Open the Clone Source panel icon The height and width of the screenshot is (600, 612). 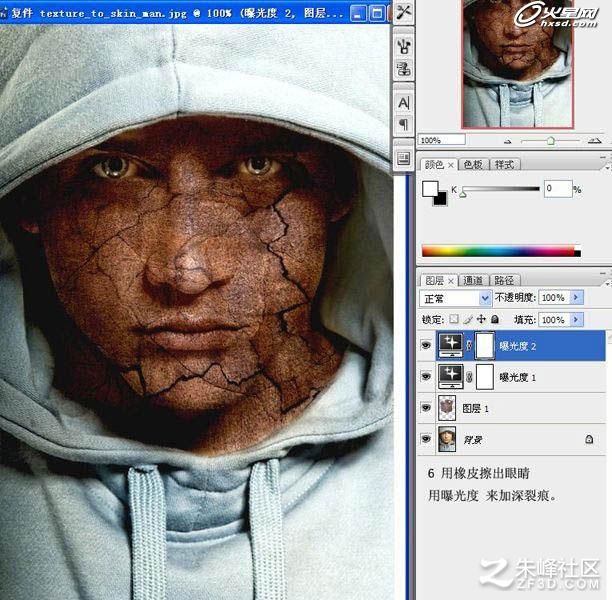pos(404,69)
